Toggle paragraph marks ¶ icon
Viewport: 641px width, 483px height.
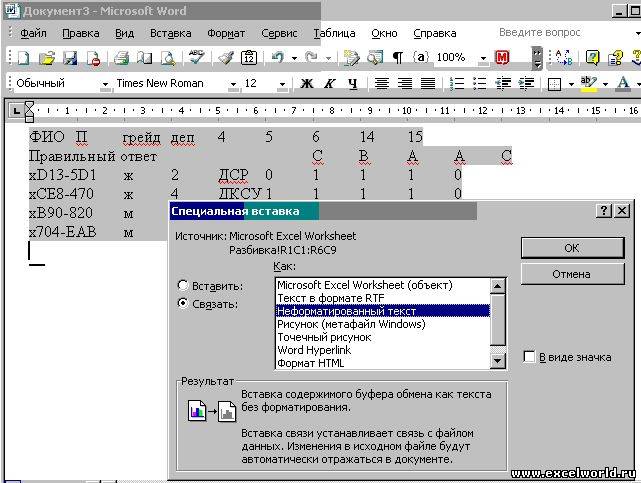point(398,58)
